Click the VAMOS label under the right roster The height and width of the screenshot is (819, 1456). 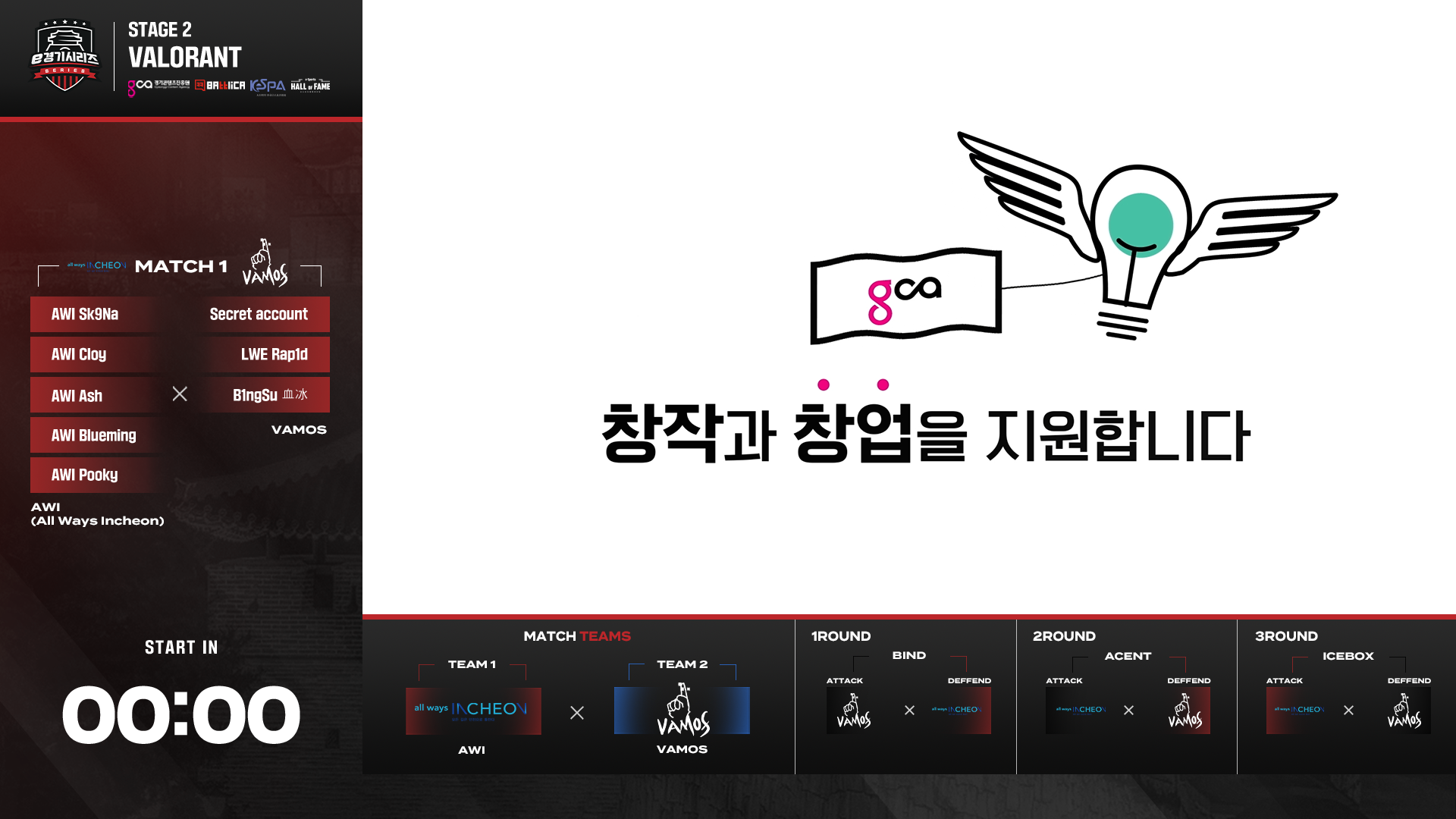click(299, 430)
